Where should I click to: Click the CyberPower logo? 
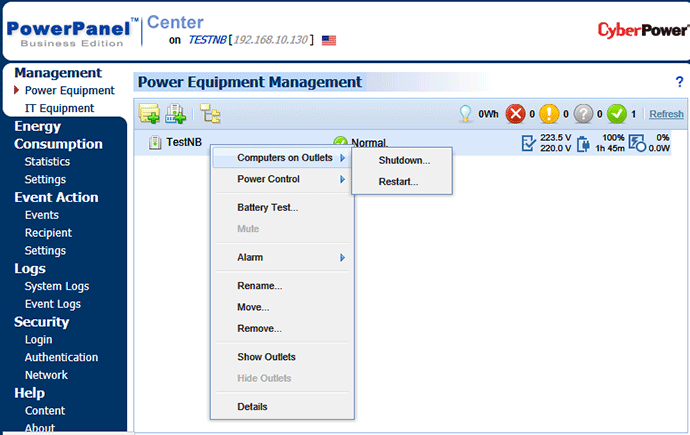click(x=643, y=30)
